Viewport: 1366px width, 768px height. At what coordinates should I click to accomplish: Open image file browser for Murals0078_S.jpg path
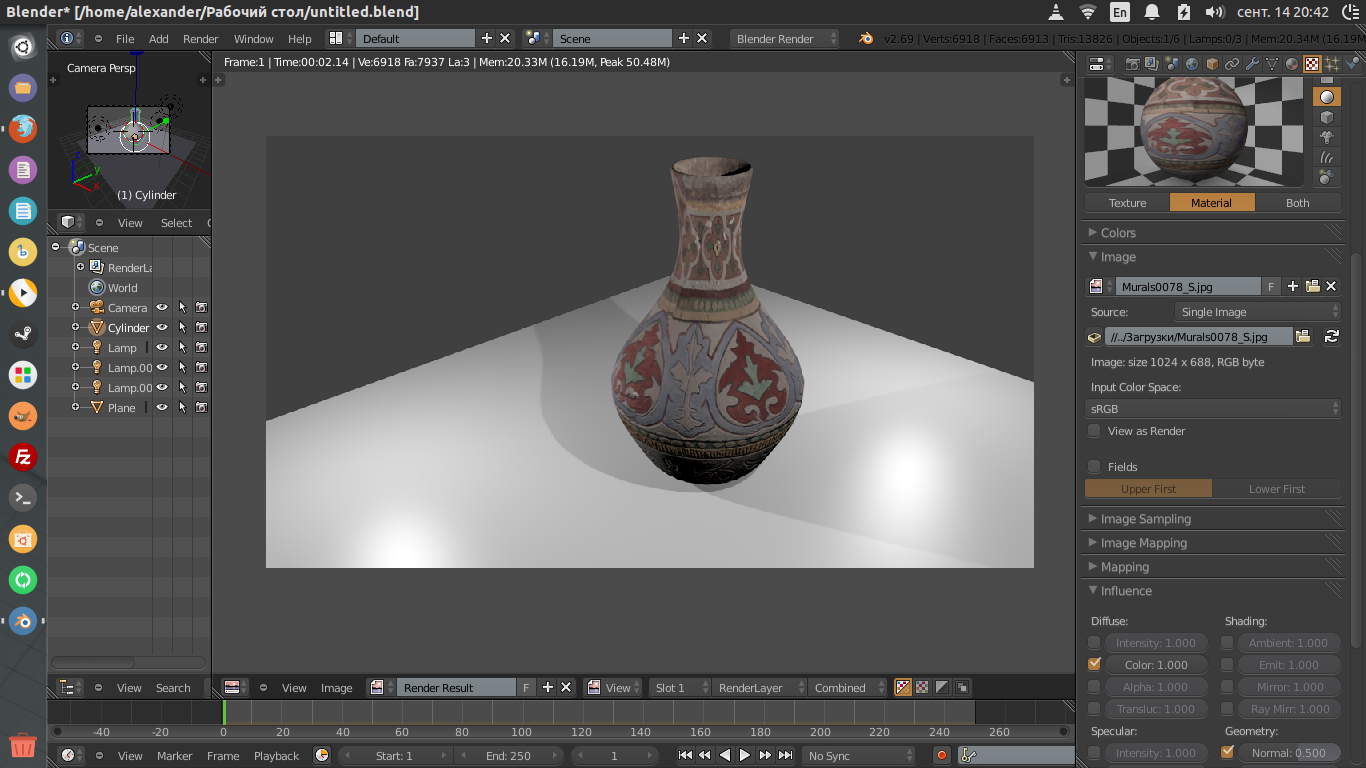pos(1303,337)
